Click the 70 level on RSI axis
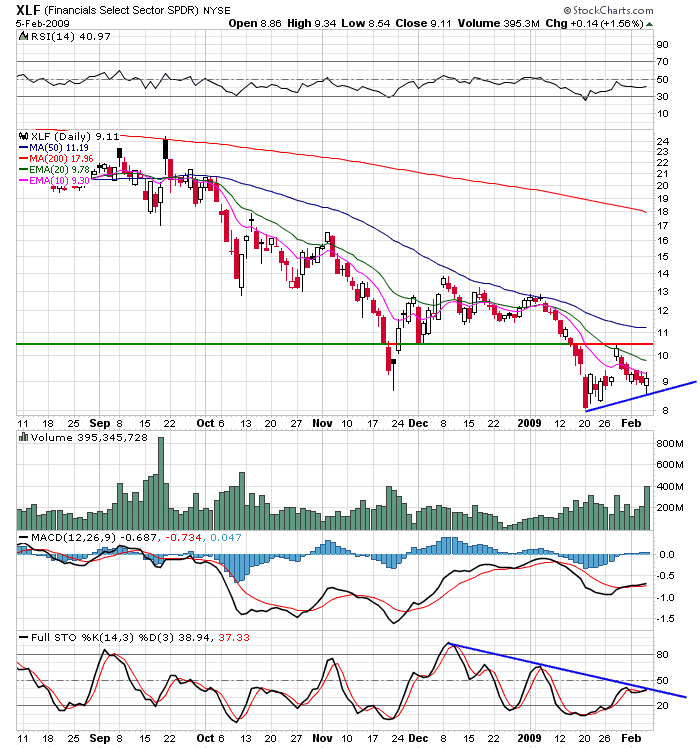The image size is (700, 748). click(662, 62)
